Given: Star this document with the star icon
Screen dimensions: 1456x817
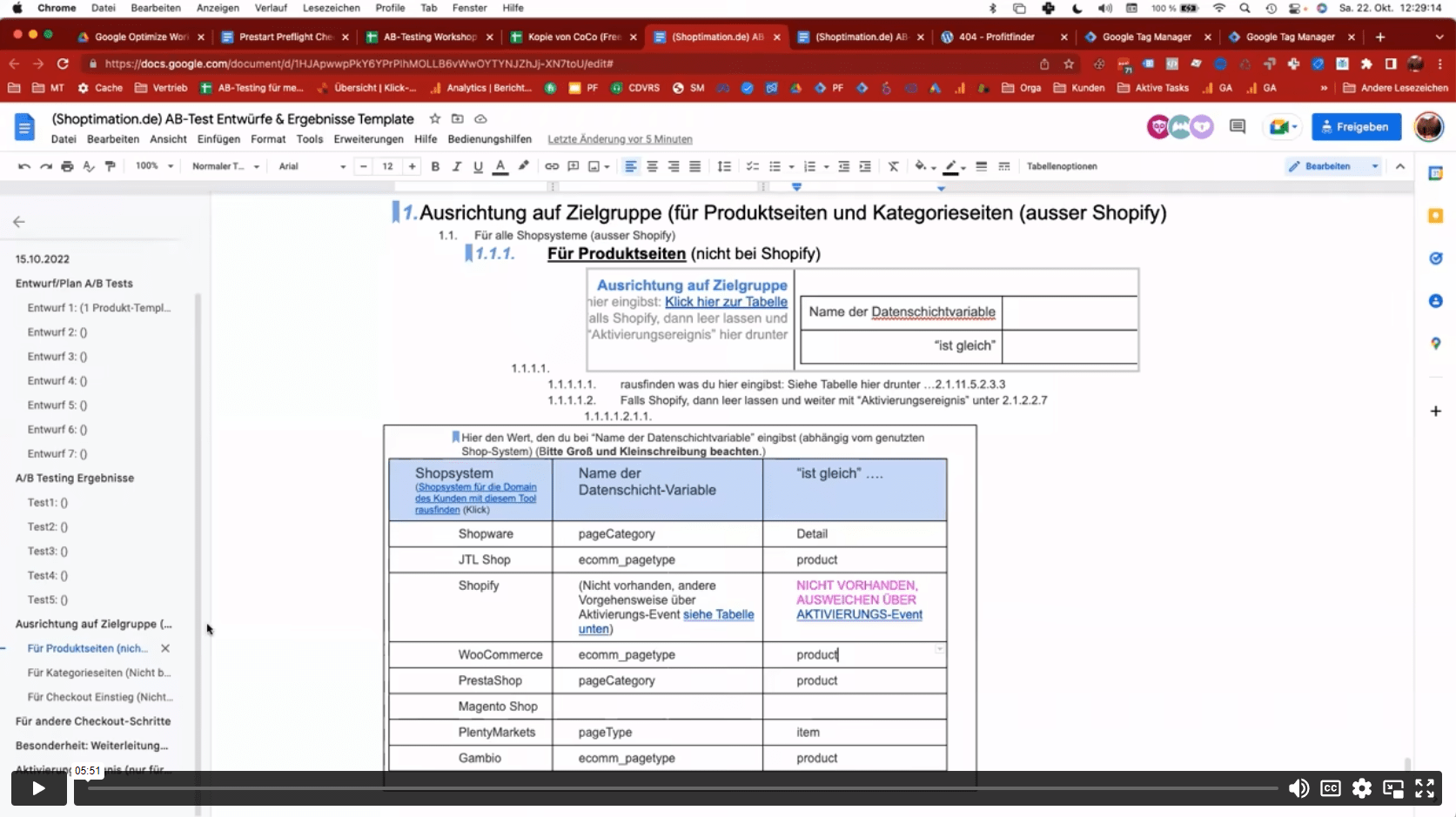Looking at the screenshot, I should [435, 118].
